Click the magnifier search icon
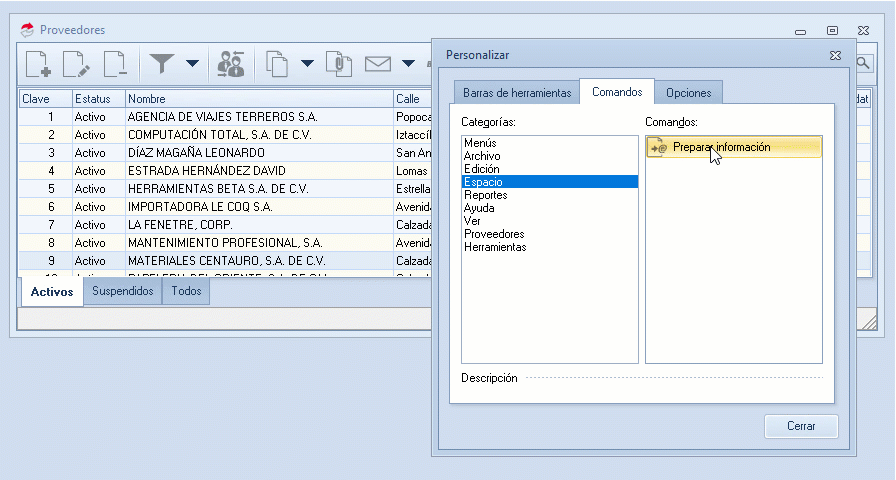 pyautogui.click(x=863, y=63)
